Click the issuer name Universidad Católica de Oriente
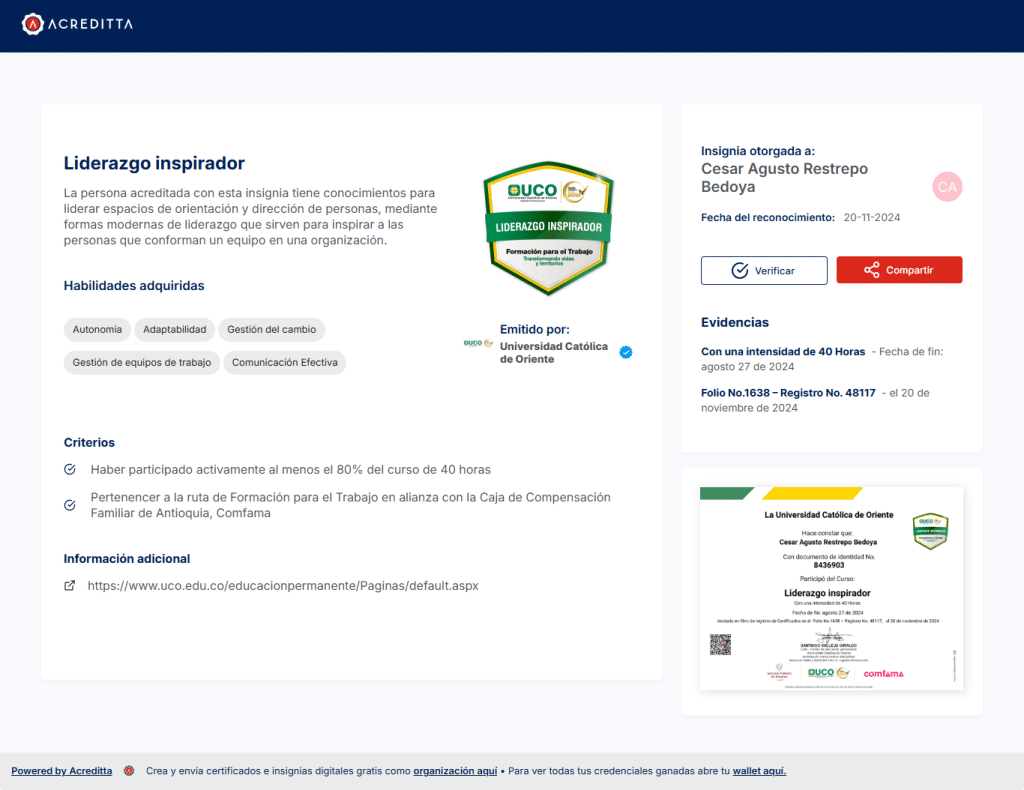Viewport: 1024px width, 790px height. click(554, 353)
